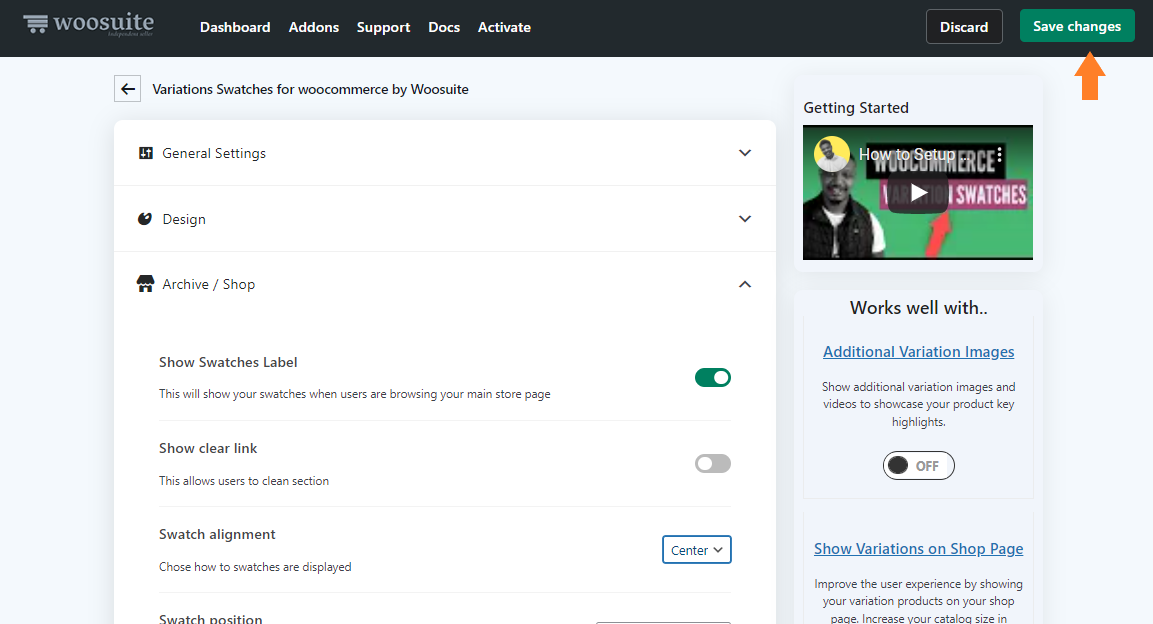This screenshot has width=1153, height=624.
Task: Expand the General Settings section chevron
Action: (x=745, y=153)
